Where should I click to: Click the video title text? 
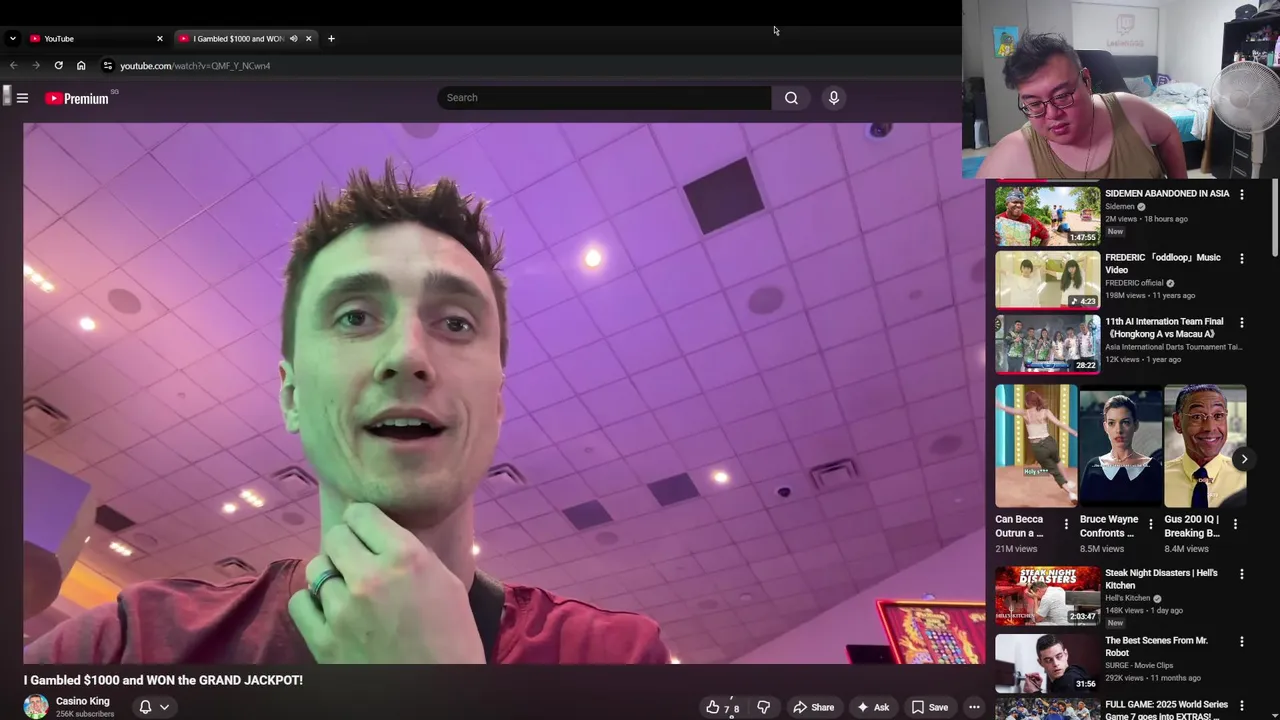click(x=163, y=680)
